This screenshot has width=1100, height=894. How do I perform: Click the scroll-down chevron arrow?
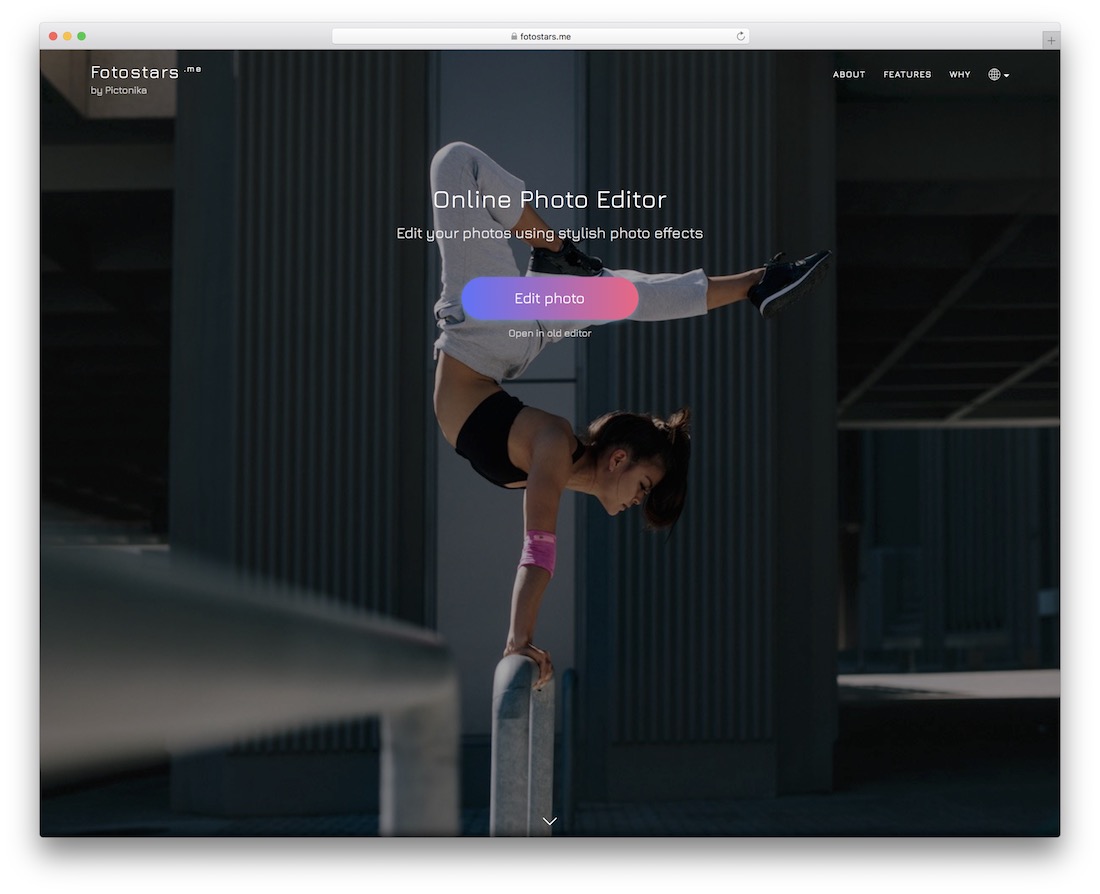coord(549,820)
